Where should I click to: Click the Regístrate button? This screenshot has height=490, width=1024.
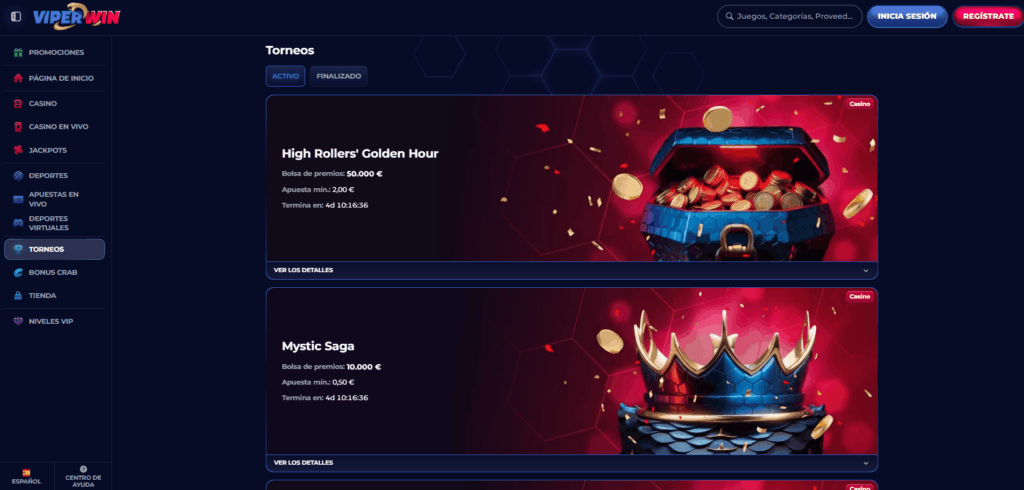(x=988, y=16)
